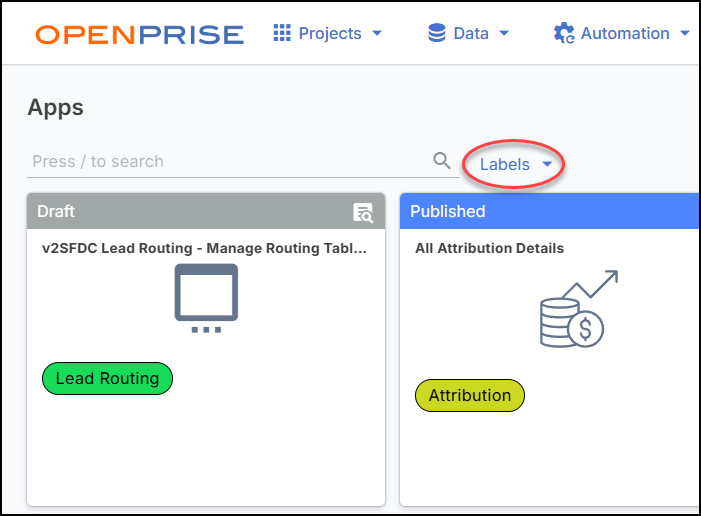
Task: Expand the Projects menu arrow
Action: [377, 34]
